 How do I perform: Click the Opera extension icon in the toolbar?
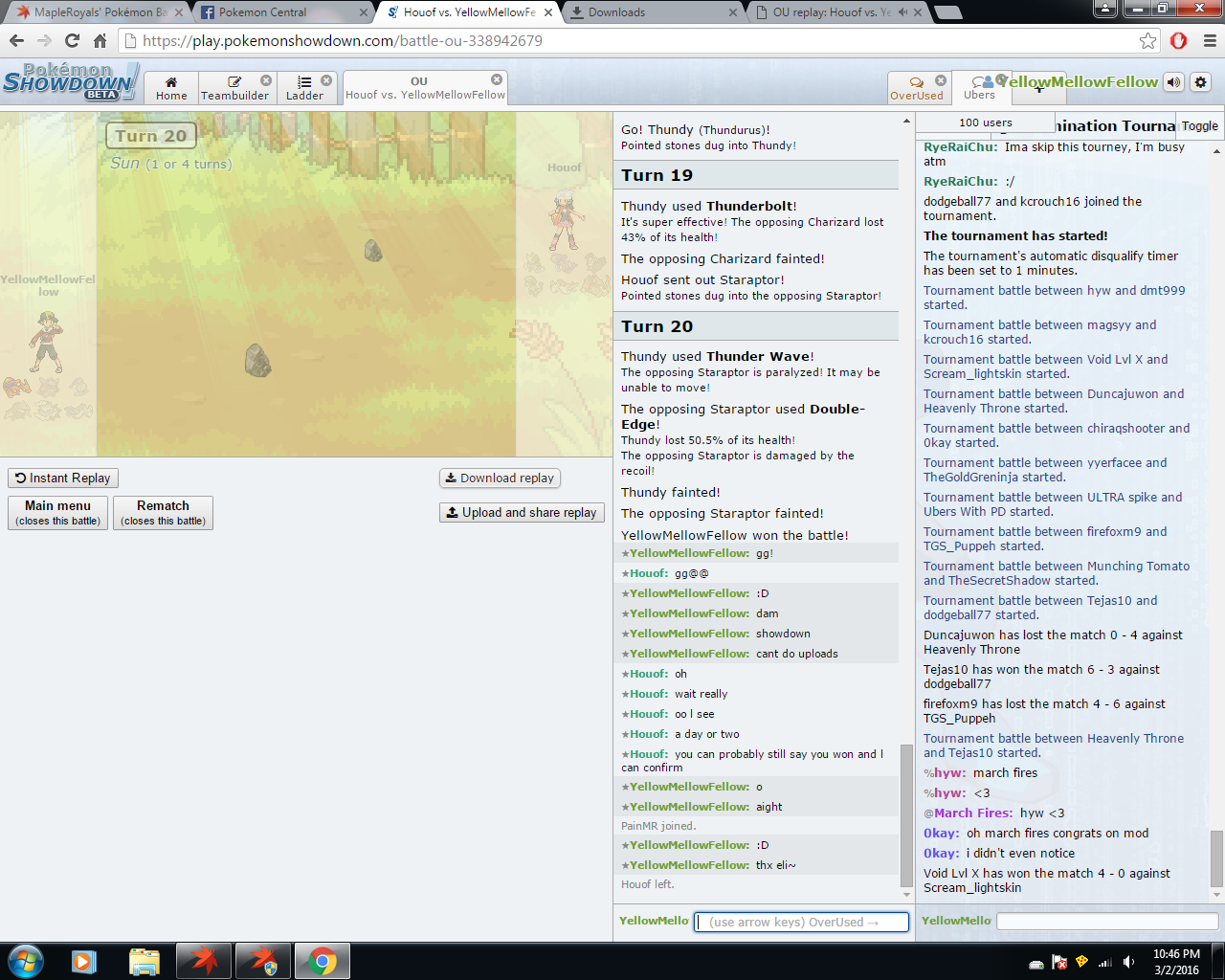[x=1179, y=40]
